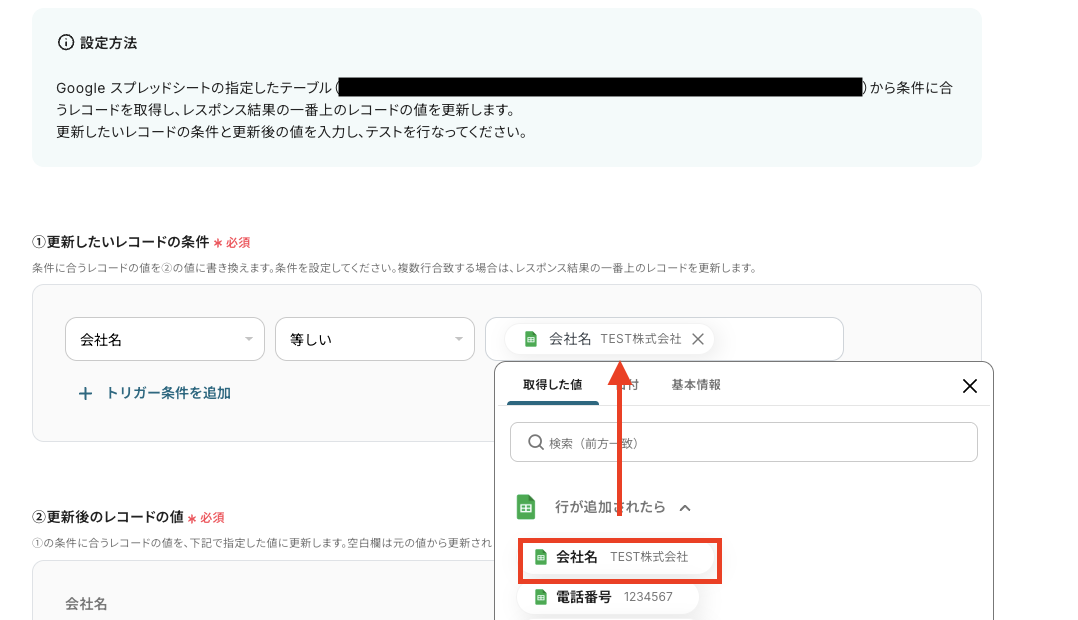The width and height of the screenshot is (1078, 620).
Task: Collapse the 行が追加されたら section chevron
Action: [x=685, y=508]
